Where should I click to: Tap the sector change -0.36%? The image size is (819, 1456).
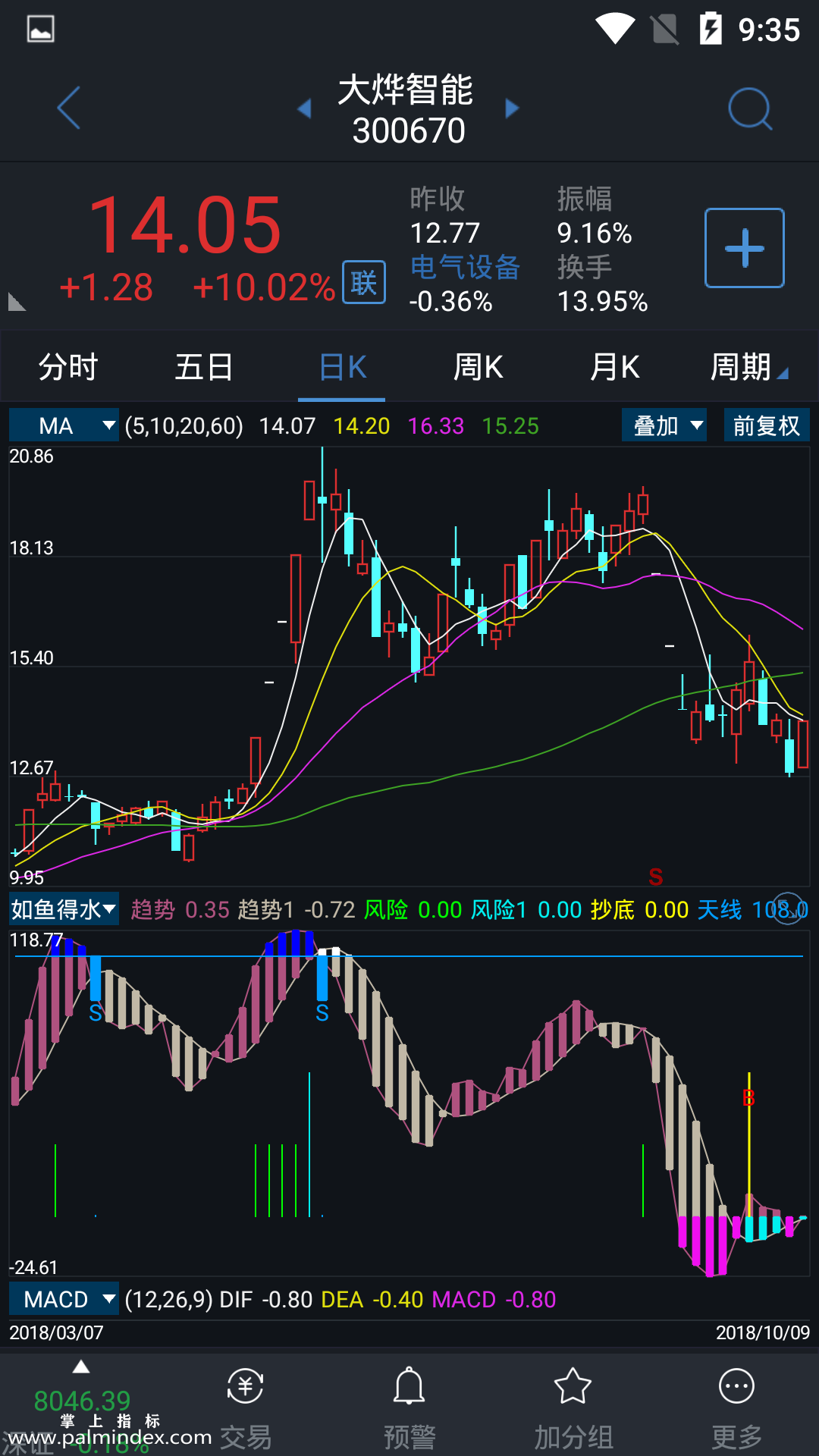[451, 301]
